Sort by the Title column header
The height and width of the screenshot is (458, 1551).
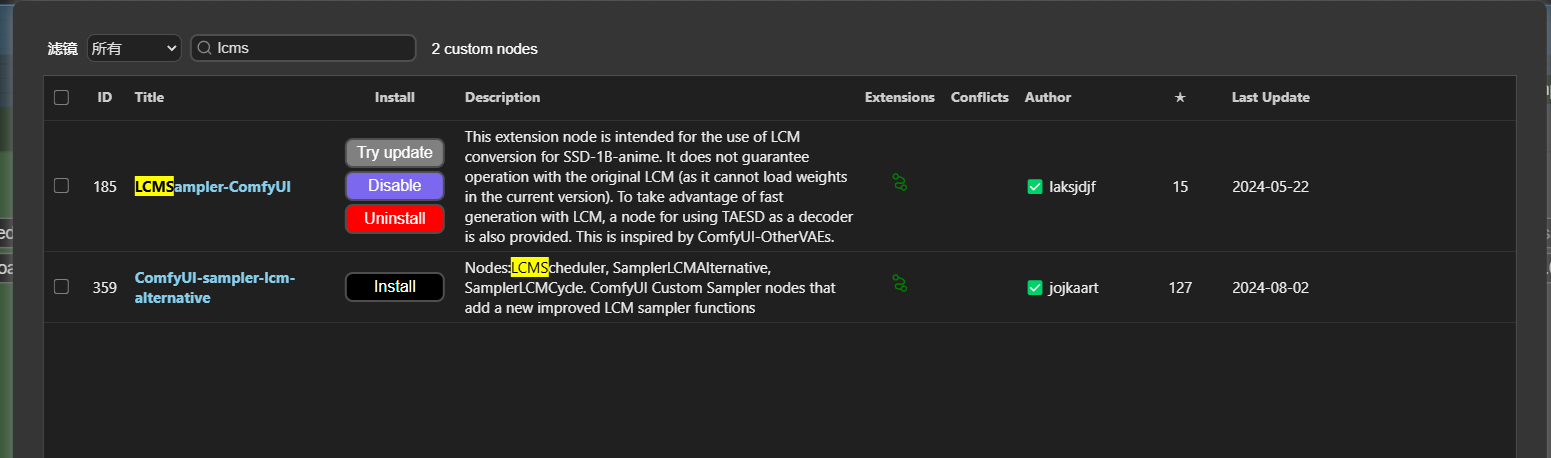tap(149, 97)
